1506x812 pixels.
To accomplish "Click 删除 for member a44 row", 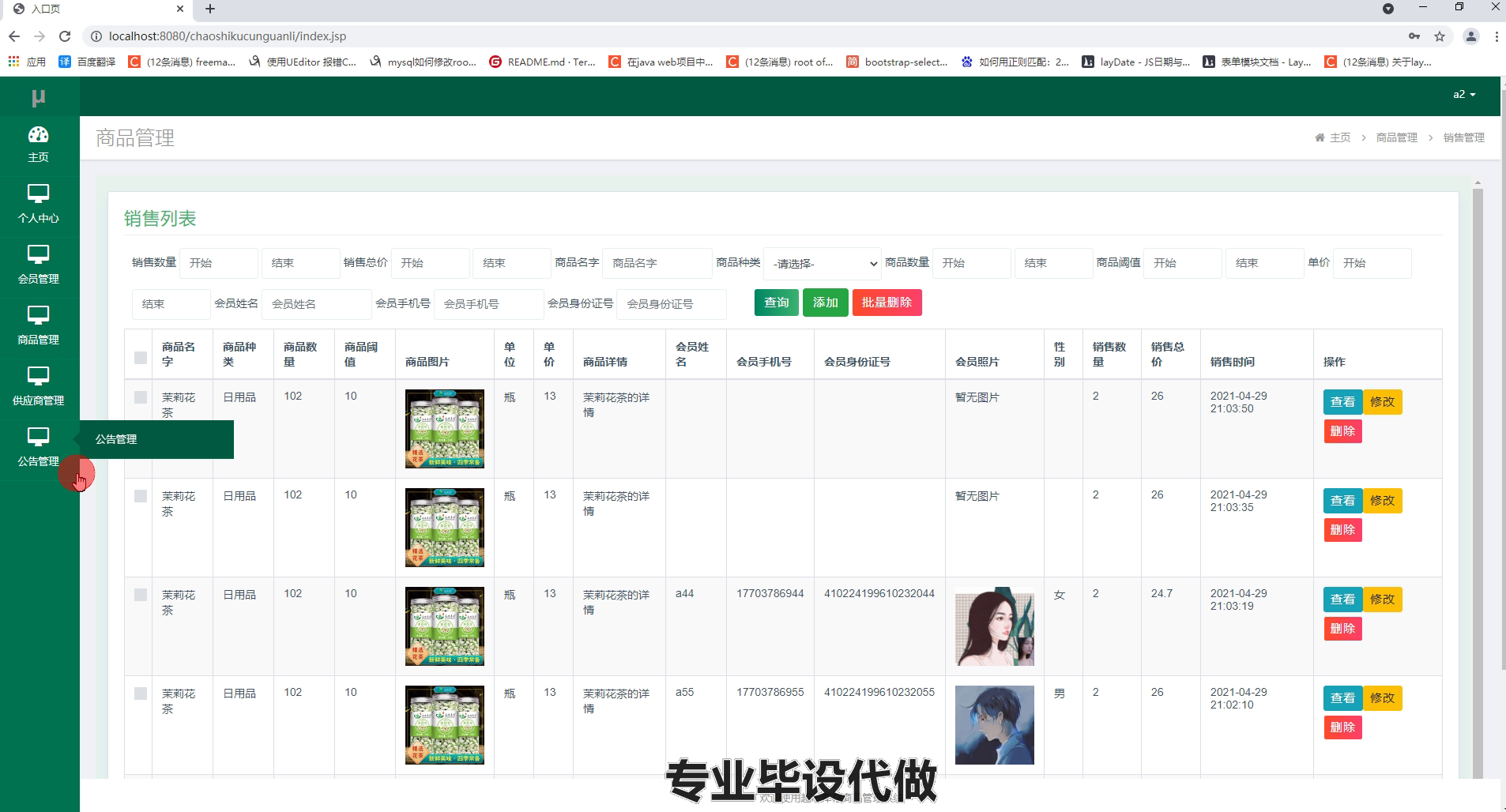I will [x=1342, y=629].
